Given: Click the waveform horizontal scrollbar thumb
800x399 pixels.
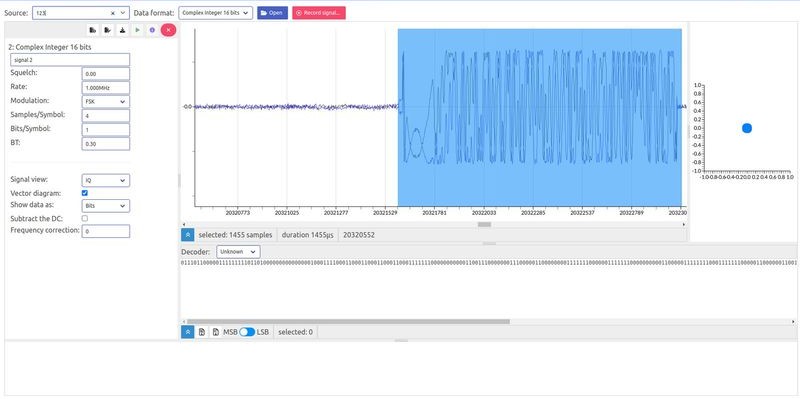Looking at the screenshot, I should pyautogui.click(x=484, y=225).
